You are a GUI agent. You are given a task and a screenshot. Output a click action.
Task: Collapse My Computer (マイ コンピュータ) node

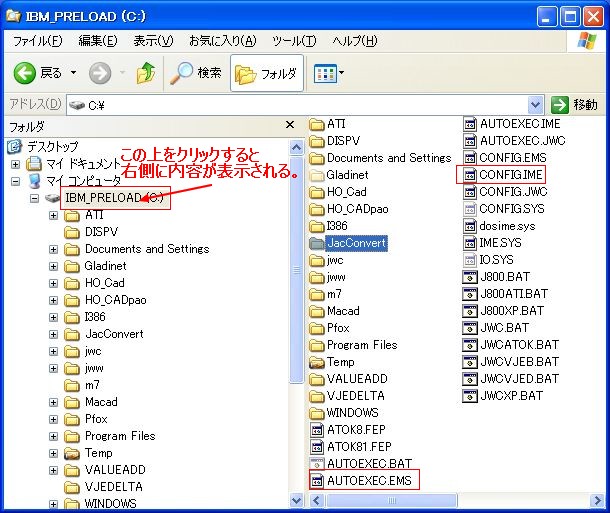pos(15,181)
